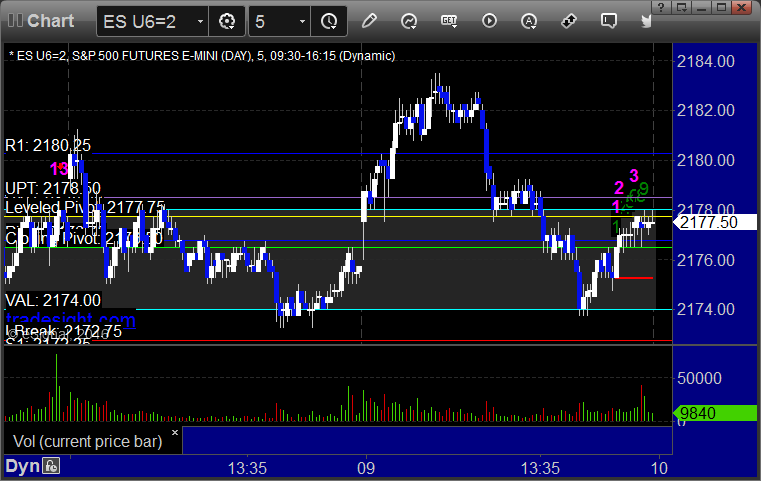Click the 2180.00 price axis label

click(x=706, y=160)
